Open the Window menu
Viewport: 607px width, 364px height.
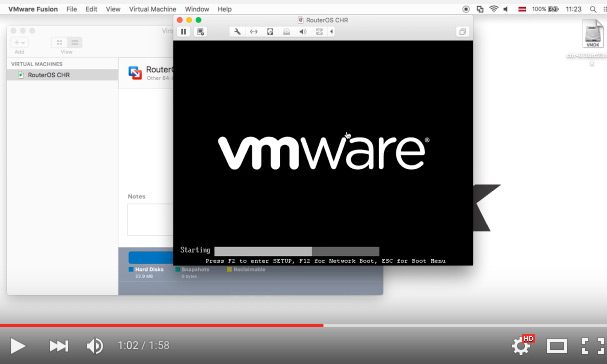[x=197, y=9]
